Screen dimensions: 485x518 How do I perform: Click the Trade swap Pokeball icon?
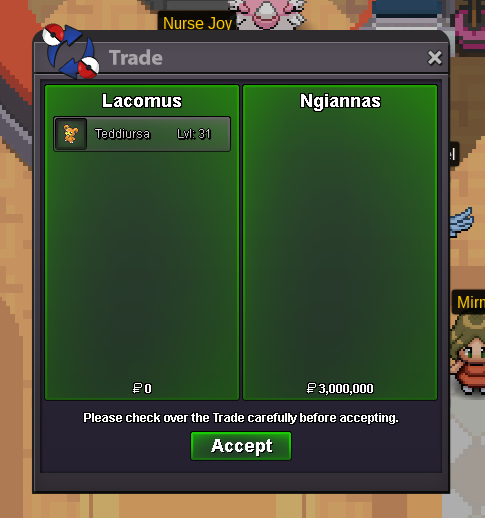tap(71, 51)
